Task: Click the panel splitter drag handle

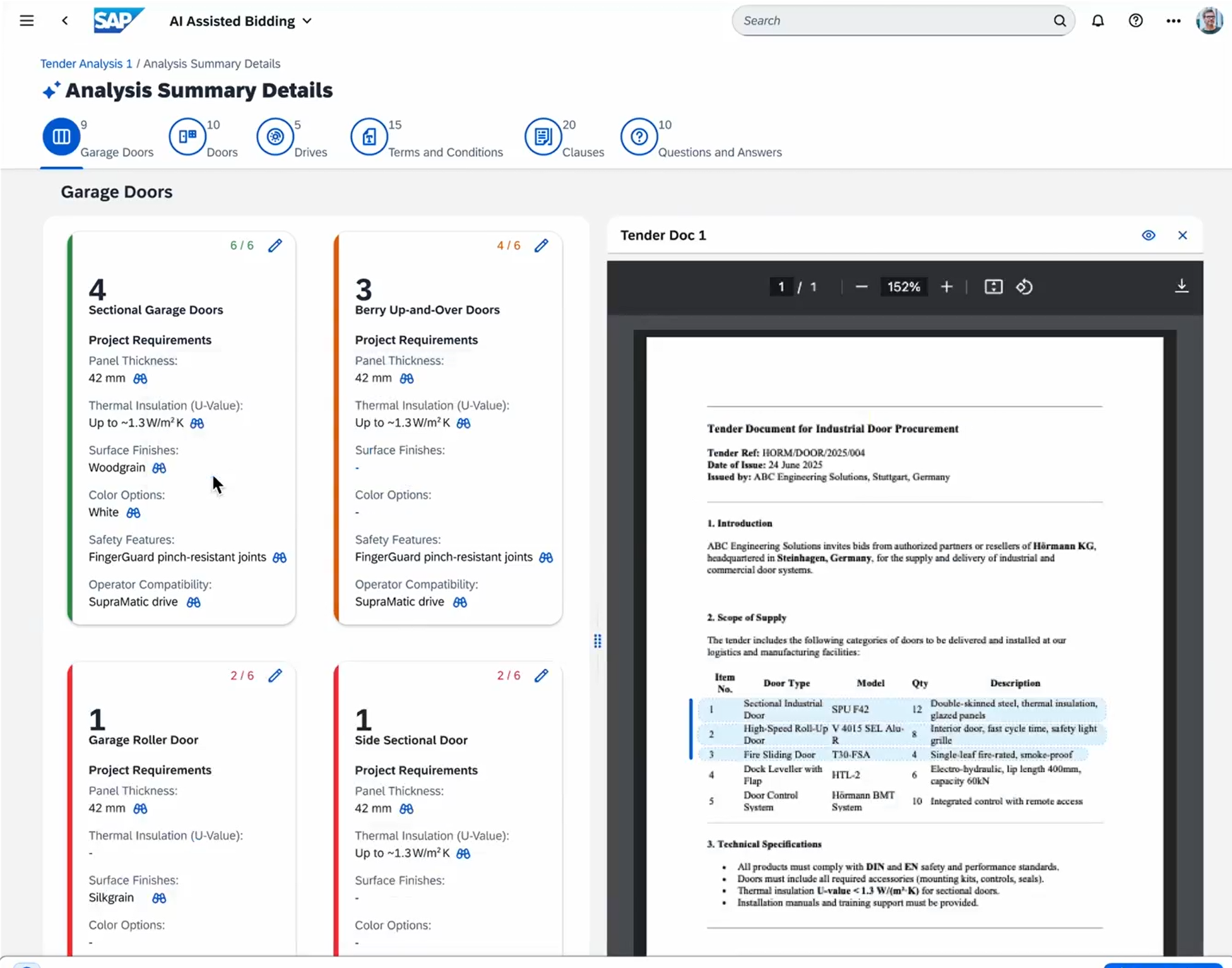Action: pyautogui.click(x=597, y=641)
